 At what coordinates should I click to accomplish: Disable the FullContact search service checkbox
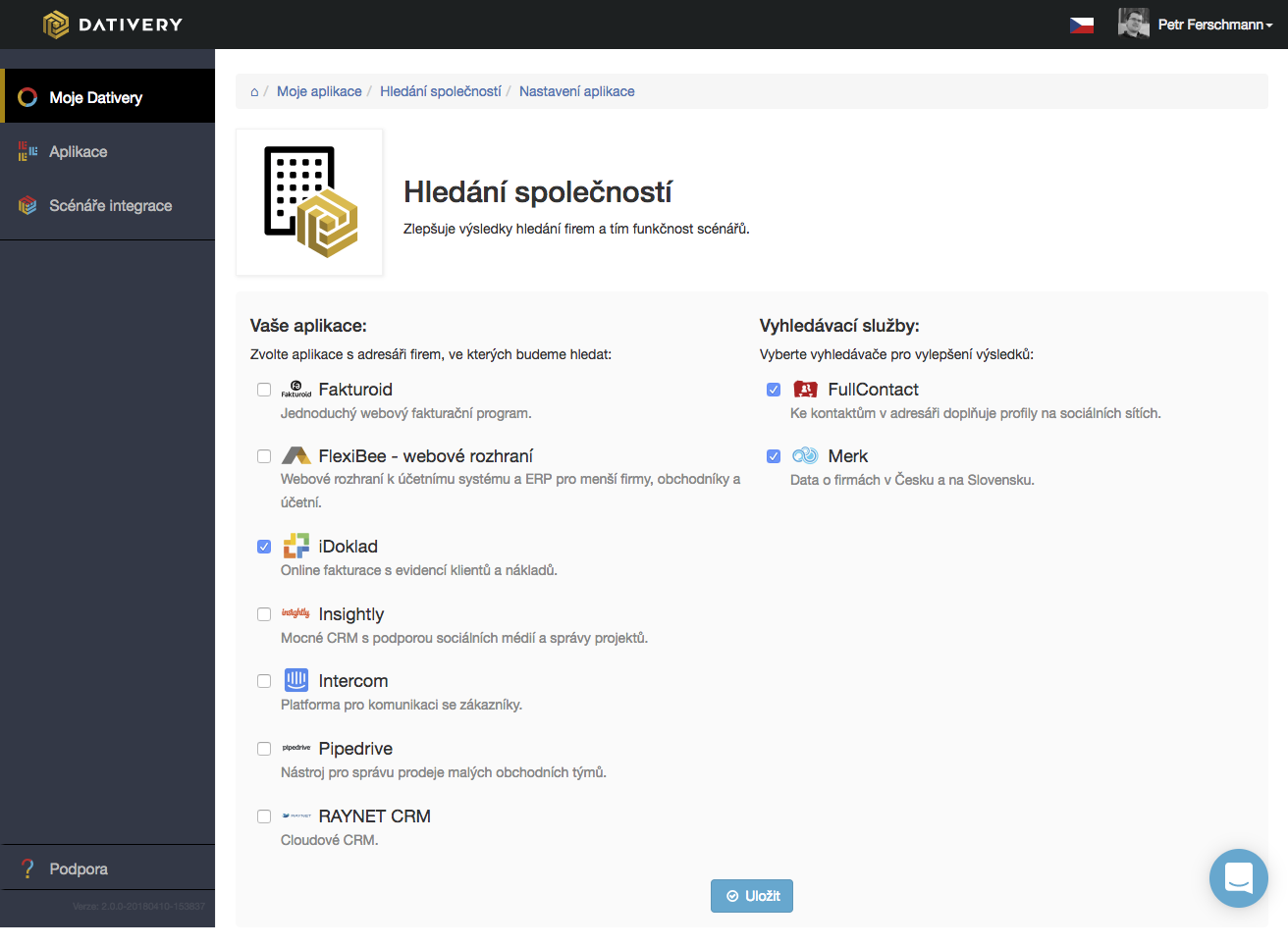(x=774, y=390)
